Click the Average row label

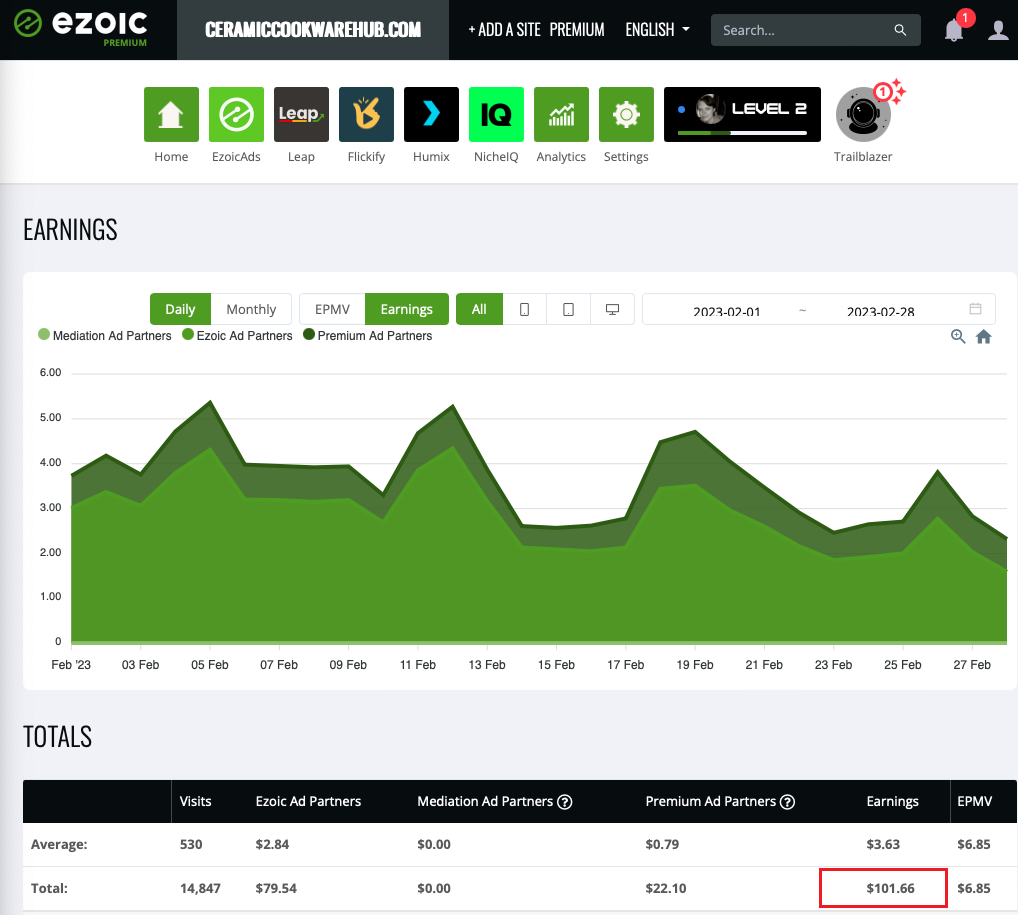coord(59,844)
